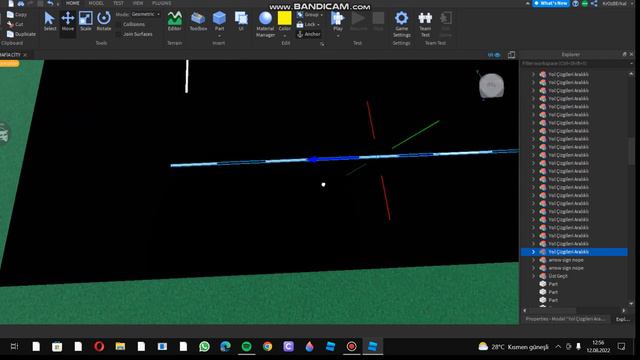
Task: Activate the Move tool
Action: tap(68, 21)
